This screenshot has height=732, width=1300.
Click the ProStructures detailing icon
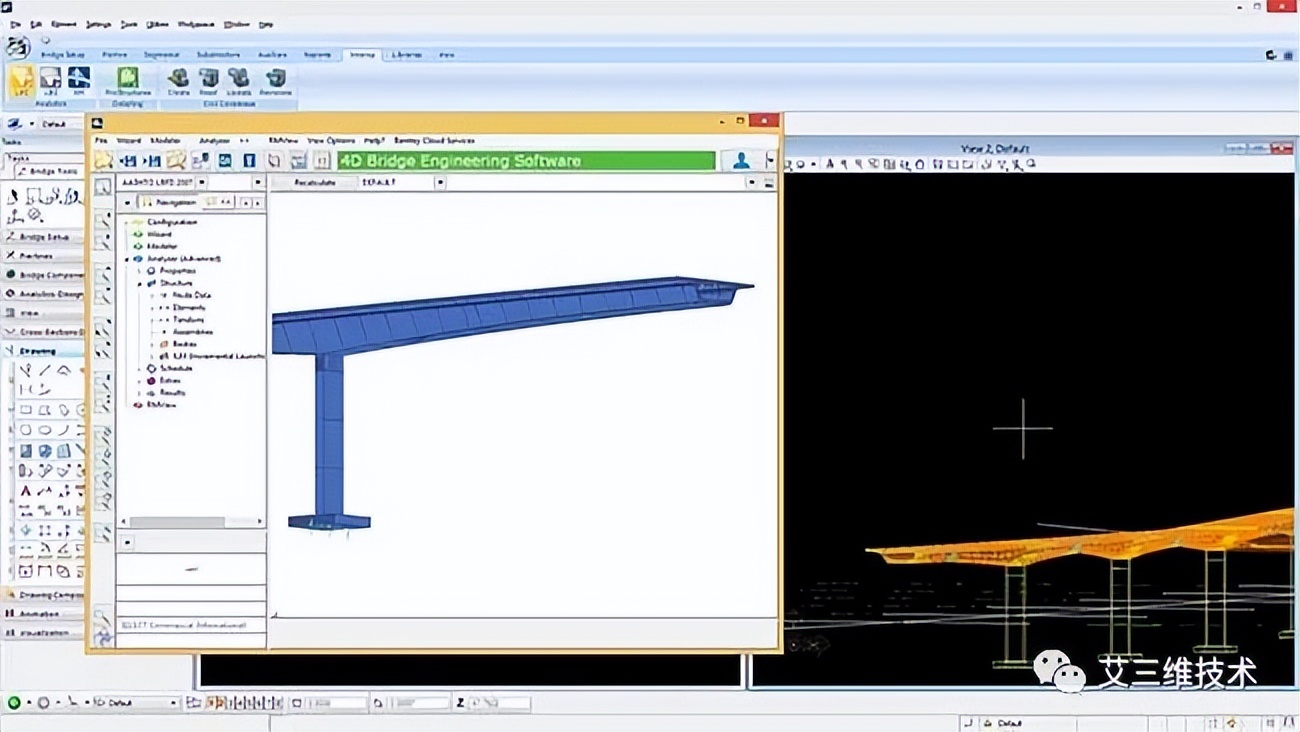[x=127, y=80]
